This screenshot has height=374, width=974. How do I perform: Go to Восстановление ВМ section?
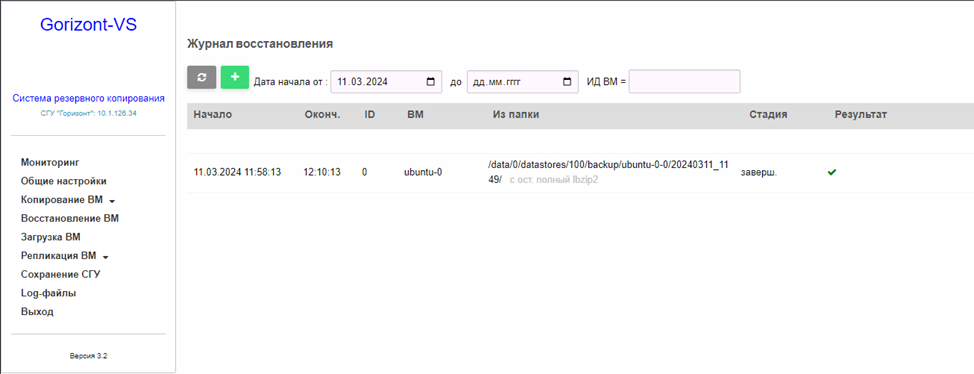70,219
